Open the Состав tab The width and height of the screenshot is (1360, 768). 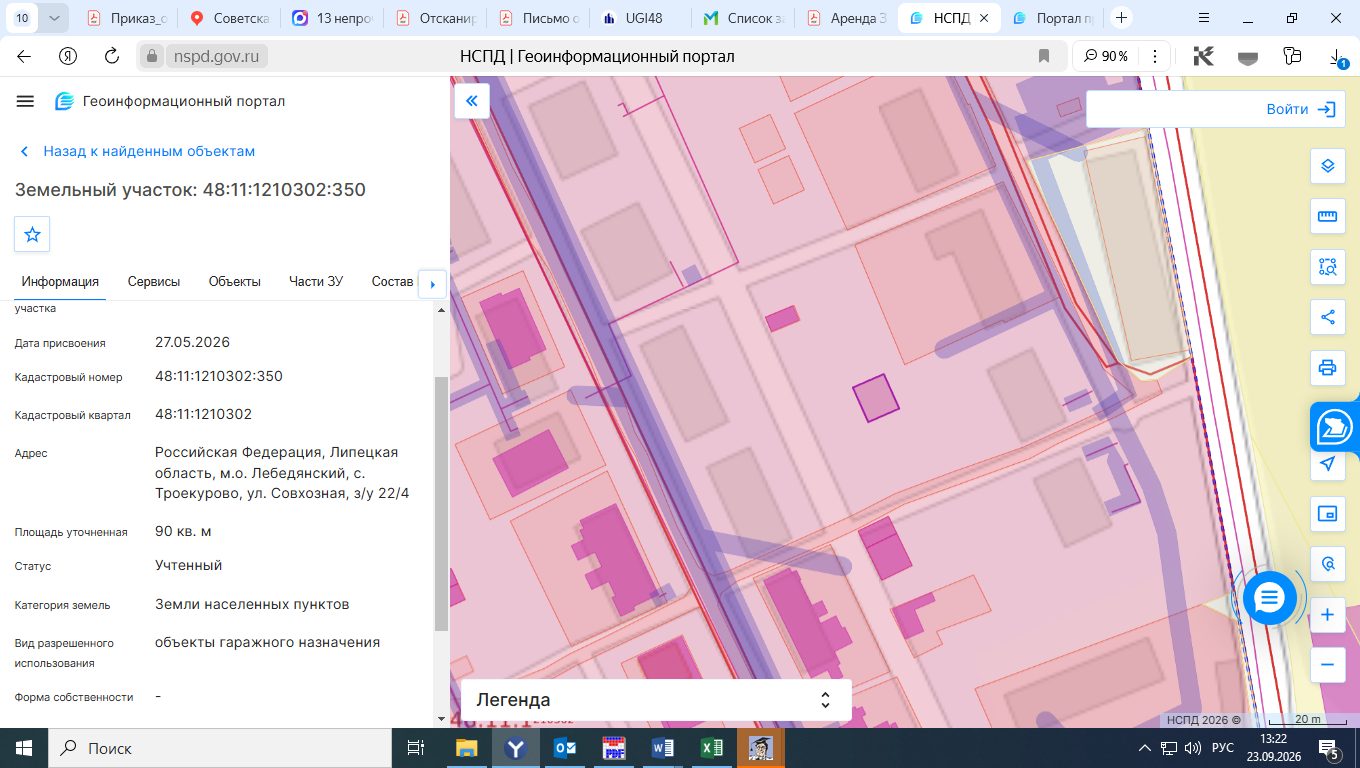click(x=392, y=282)
